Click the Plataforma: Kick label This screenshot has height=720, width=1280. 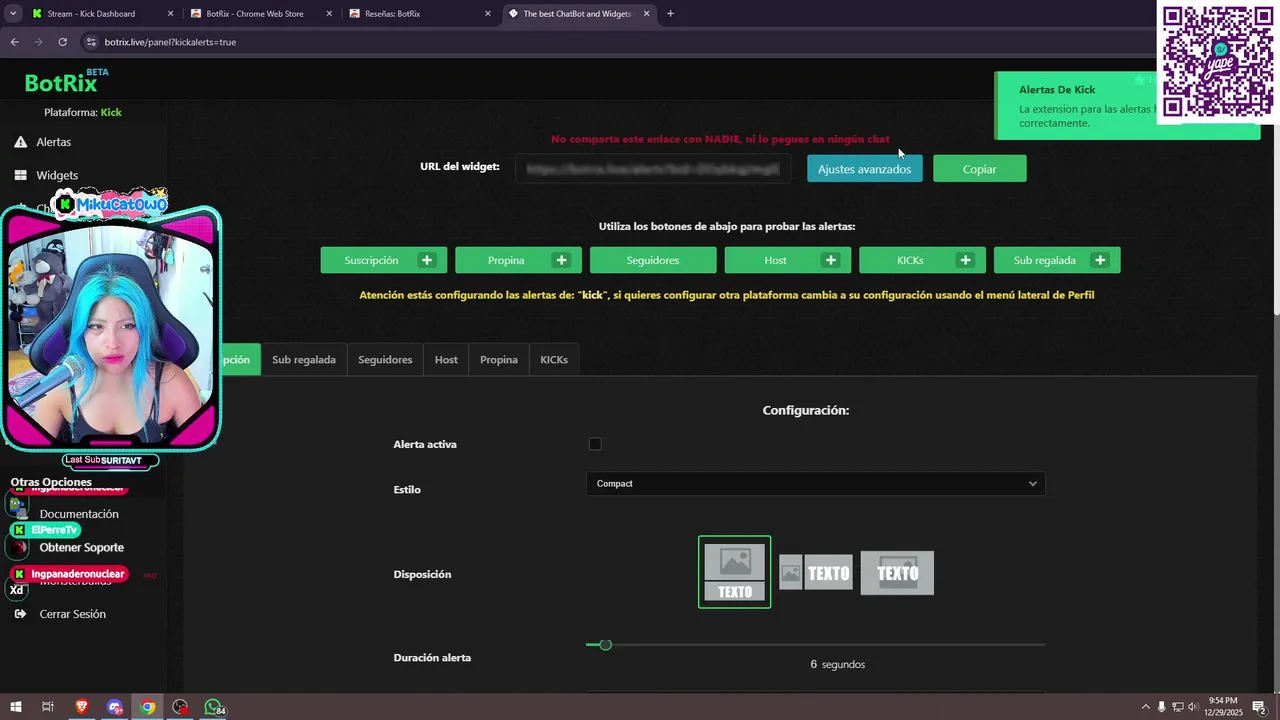[x=83, y=112]
